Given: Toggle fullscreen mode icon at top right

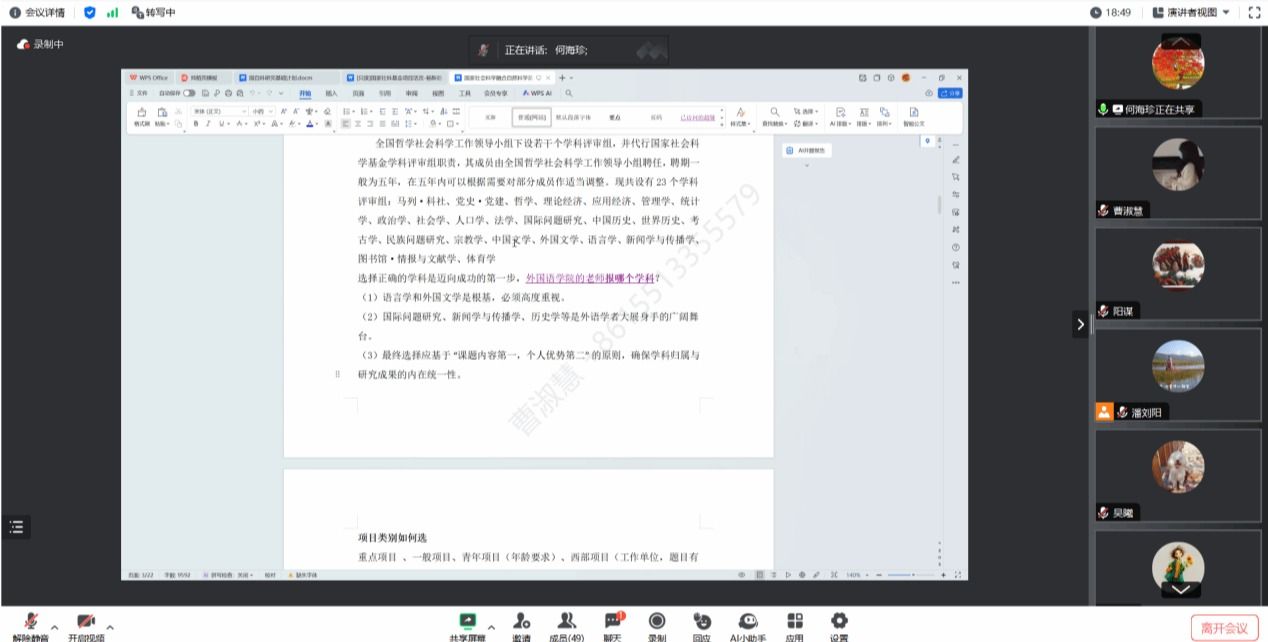Looking at the screenshot, I should pos(1255,12).
